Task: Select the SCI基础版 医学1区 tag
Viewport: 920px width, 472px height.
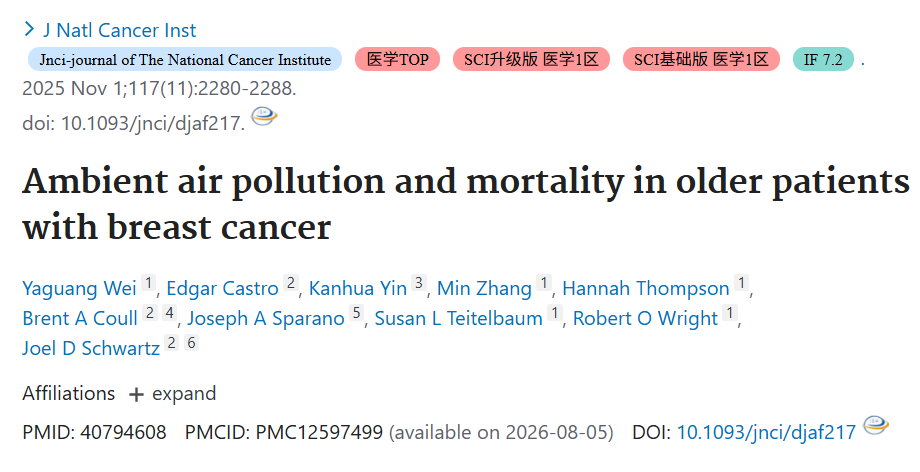Action: pos(701,59)
